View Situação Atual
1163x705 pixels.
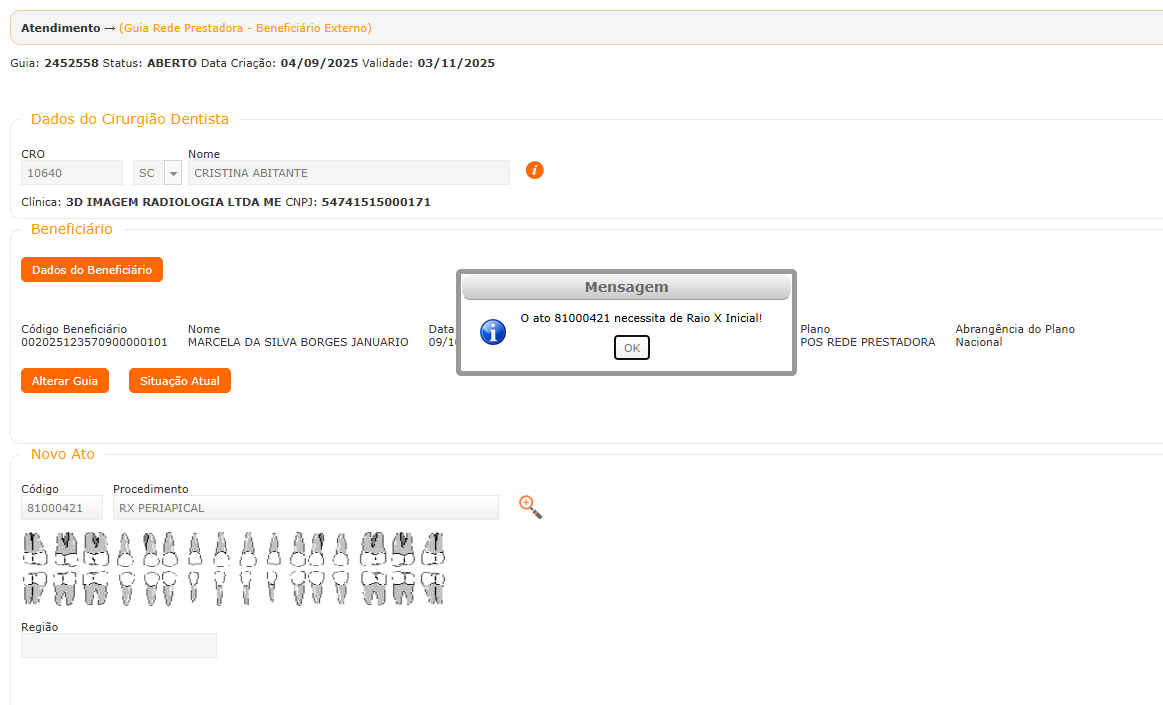(179, 381)
